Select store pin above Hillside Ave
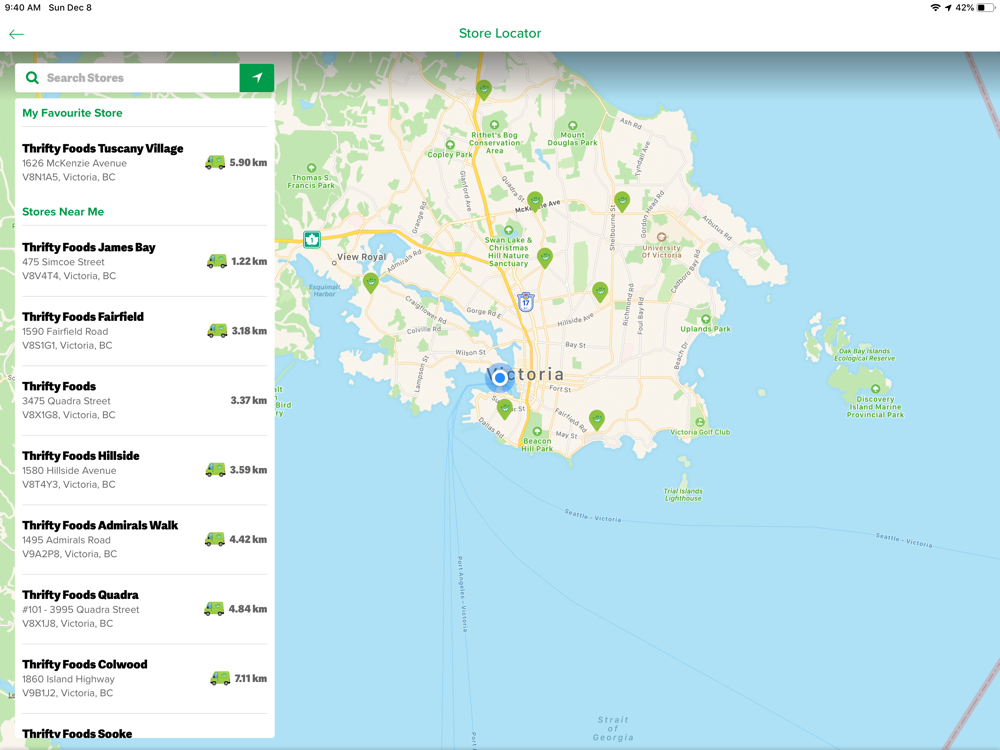Screen dimensions: 1000x750 click(600, 291)
